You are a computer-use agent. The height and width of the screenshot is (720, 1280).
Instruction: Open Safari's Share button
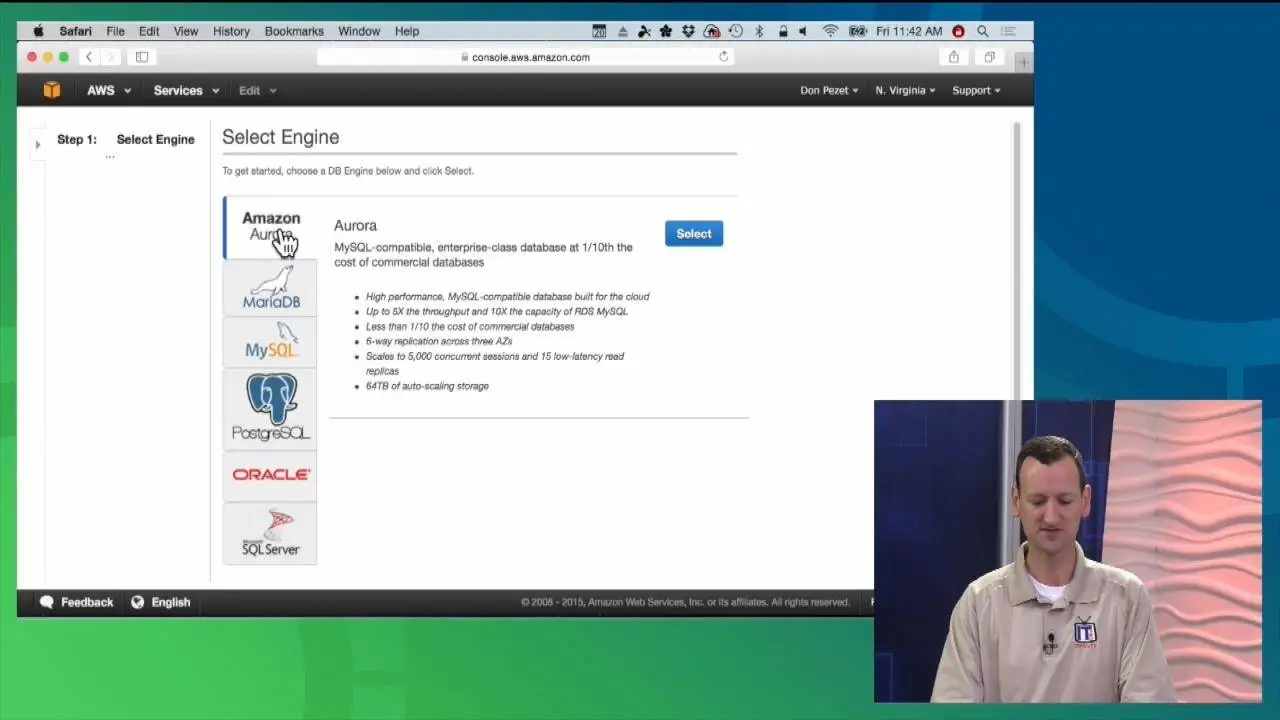pyautogui.click(x=954, y=57)
